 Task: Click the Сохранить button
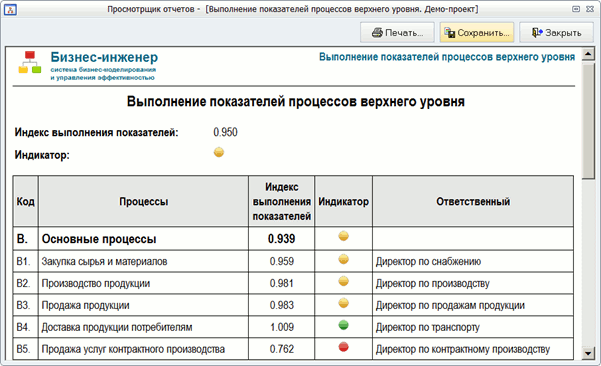pos(477,33)
